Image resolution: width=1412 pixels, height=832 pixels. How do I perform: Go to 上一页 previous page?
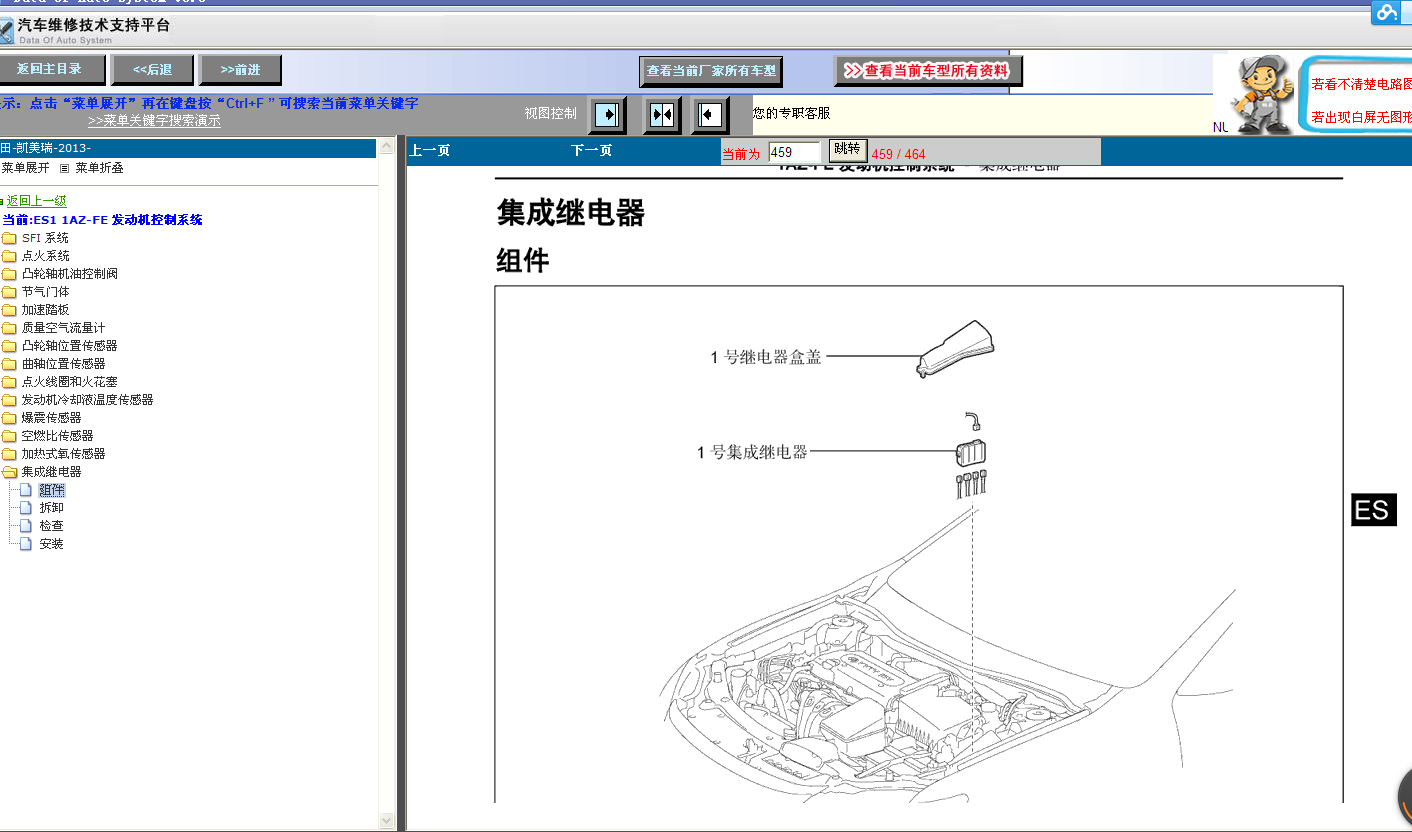coord(430,151)
